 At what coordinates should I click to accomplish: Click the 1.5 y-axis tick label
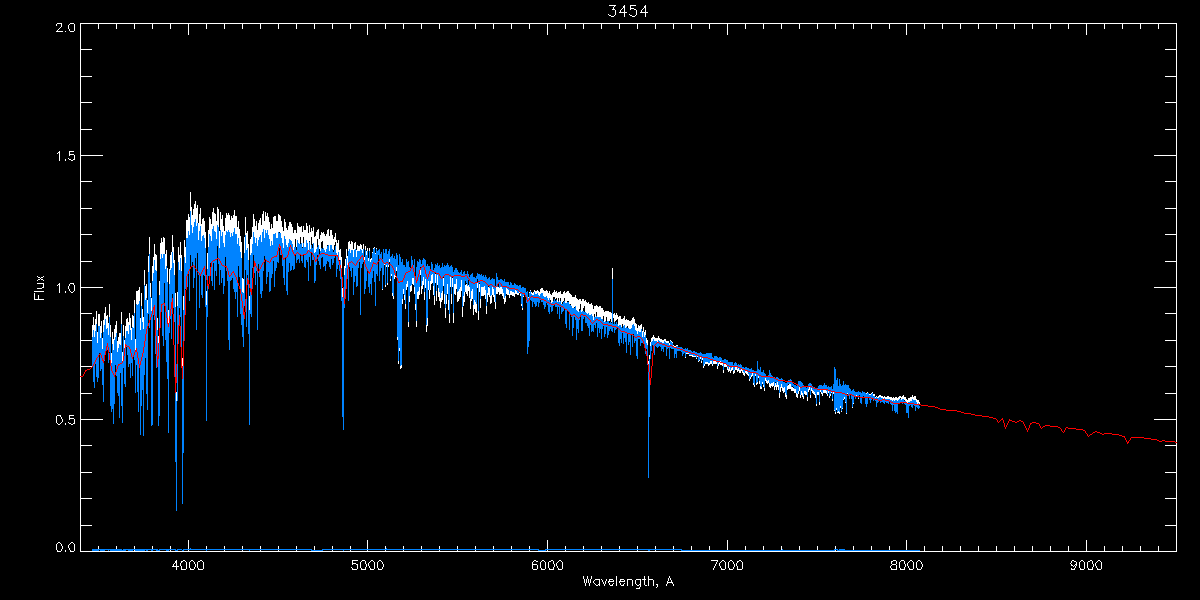[66, 157]
